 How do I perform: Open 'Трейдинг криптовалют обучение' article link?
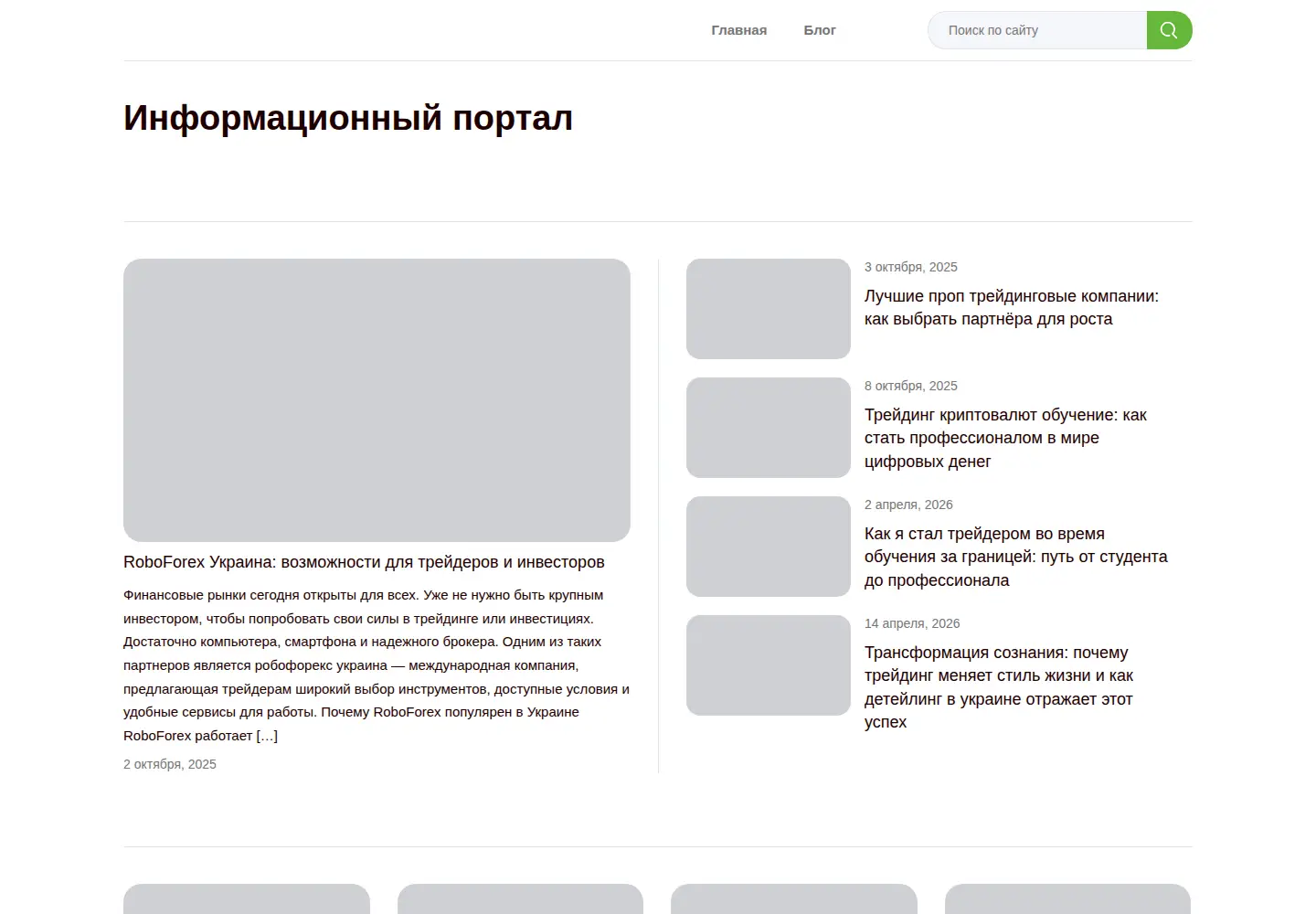pos(1005,438)
